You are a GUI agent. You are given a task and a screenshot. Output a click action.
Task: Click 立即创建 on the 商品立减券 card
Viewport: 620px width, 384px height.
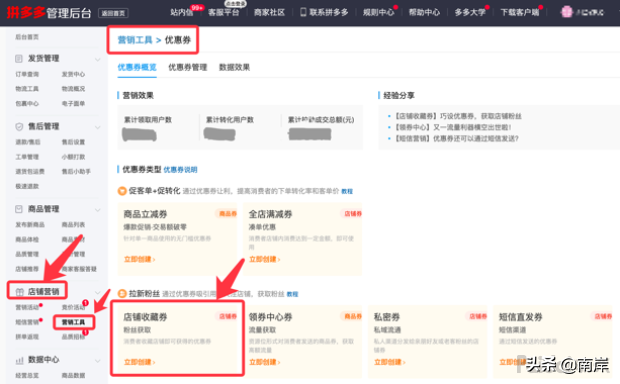(x=140, y=259)
